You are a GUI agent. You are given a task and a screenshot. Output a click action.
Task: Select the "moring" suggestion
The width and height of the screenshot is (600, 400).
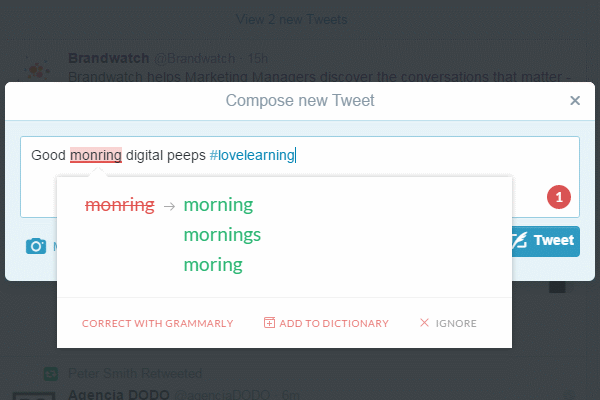click(x=213, y=265)
